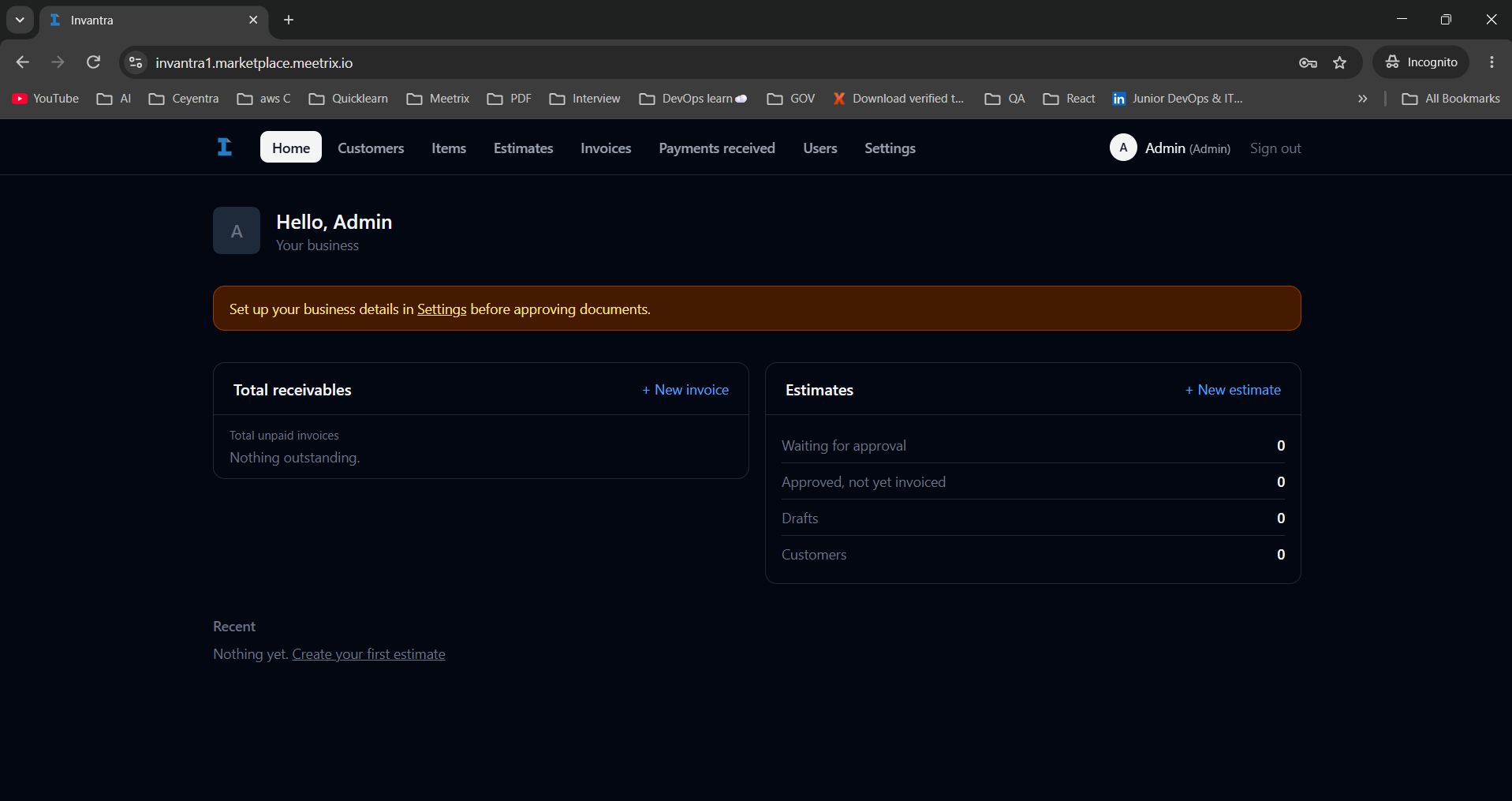Open the Download verified bookmark
The height and width of the screenshot is (801, 1512).
pyautogui.click(x=898, y=99)
